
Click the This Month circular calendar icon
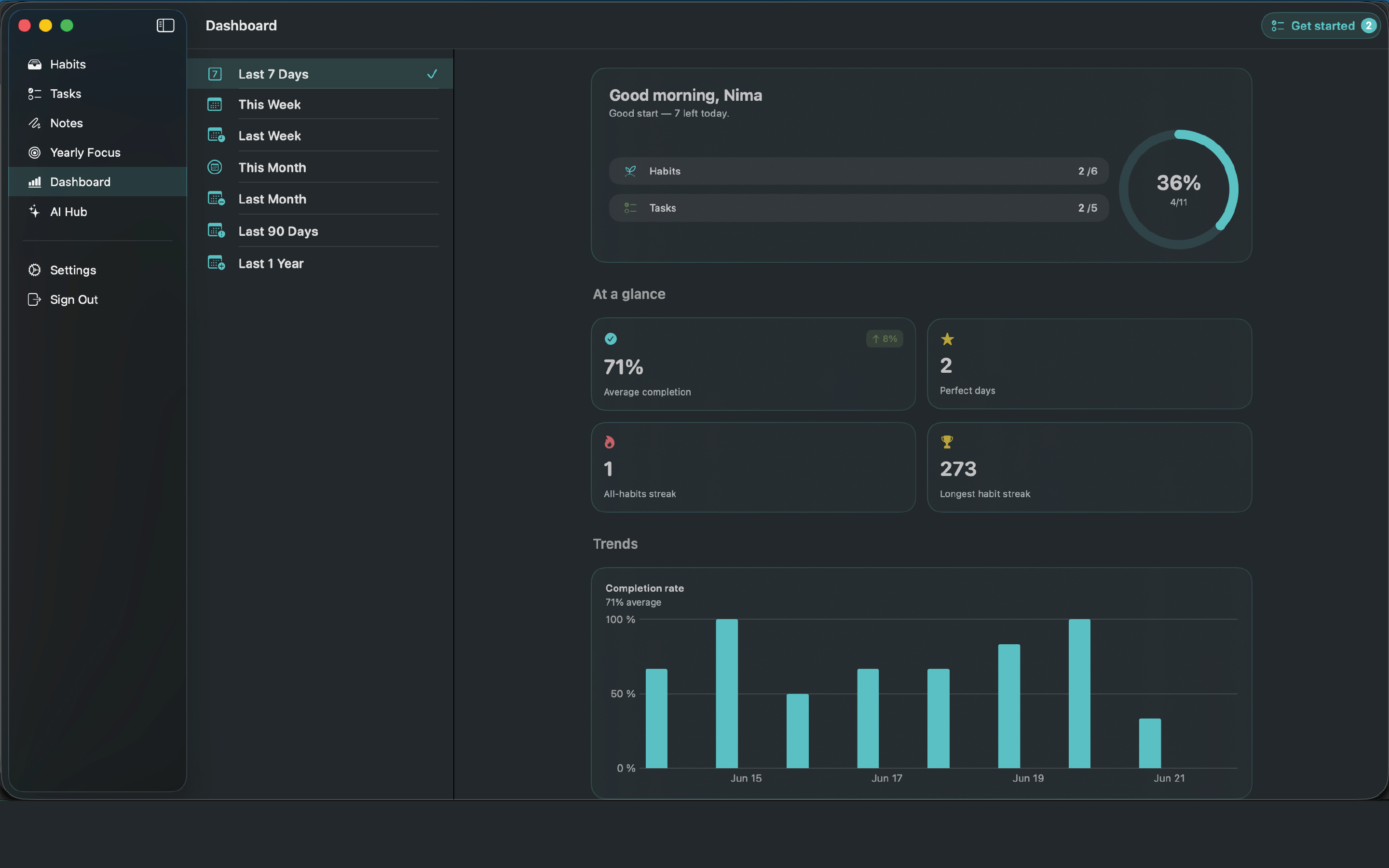point(215,167)
